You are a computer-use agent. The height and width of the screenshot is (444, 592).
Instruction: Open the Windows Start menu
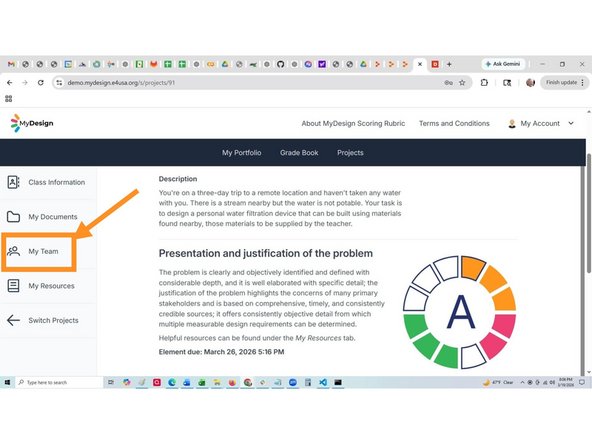(x=7, y=382)
